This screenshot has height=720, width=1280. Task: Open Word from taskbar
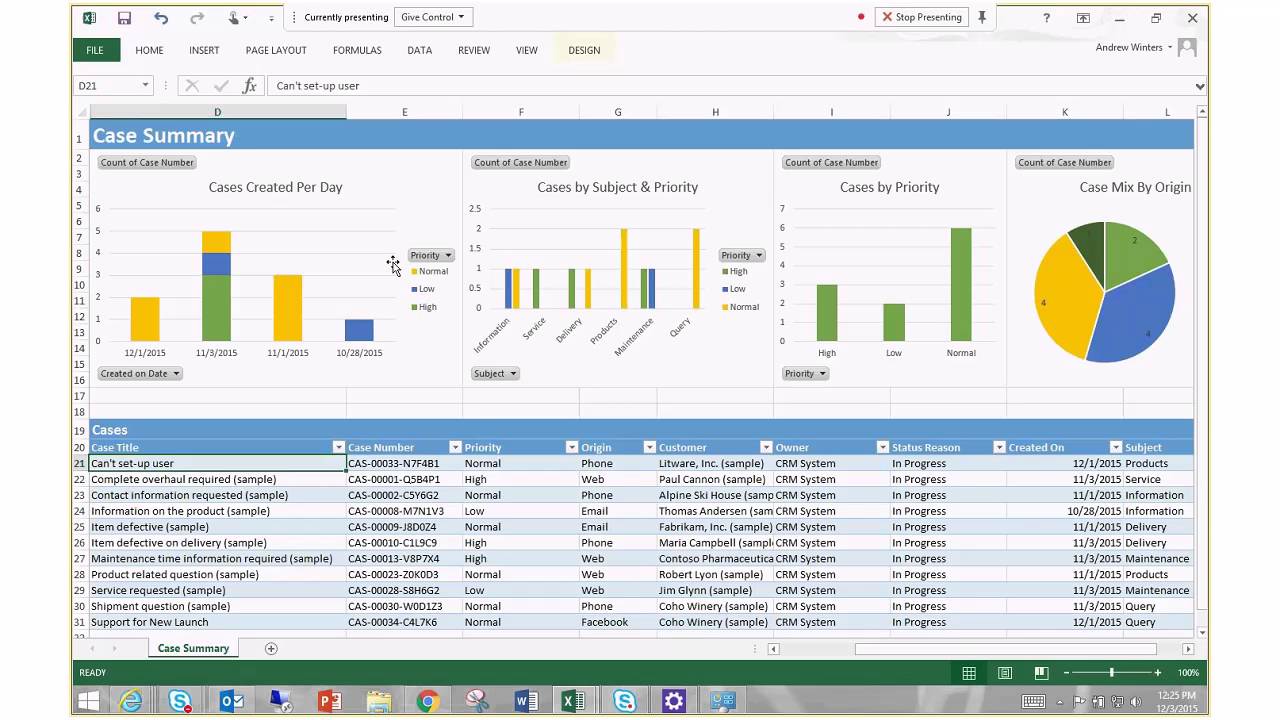[x=526, y=701]
